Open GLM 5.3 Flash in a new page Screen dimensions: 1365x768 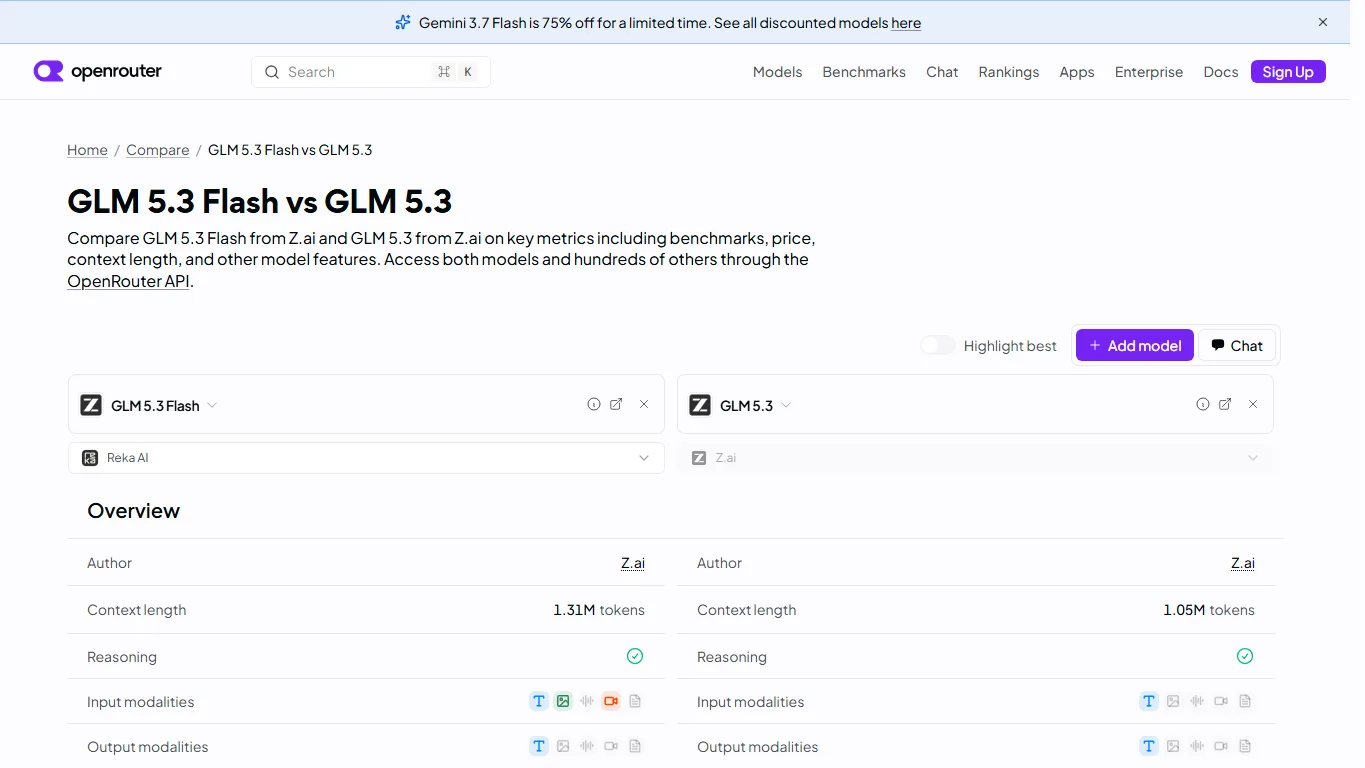pyautogui.click(x=616, y=404)
